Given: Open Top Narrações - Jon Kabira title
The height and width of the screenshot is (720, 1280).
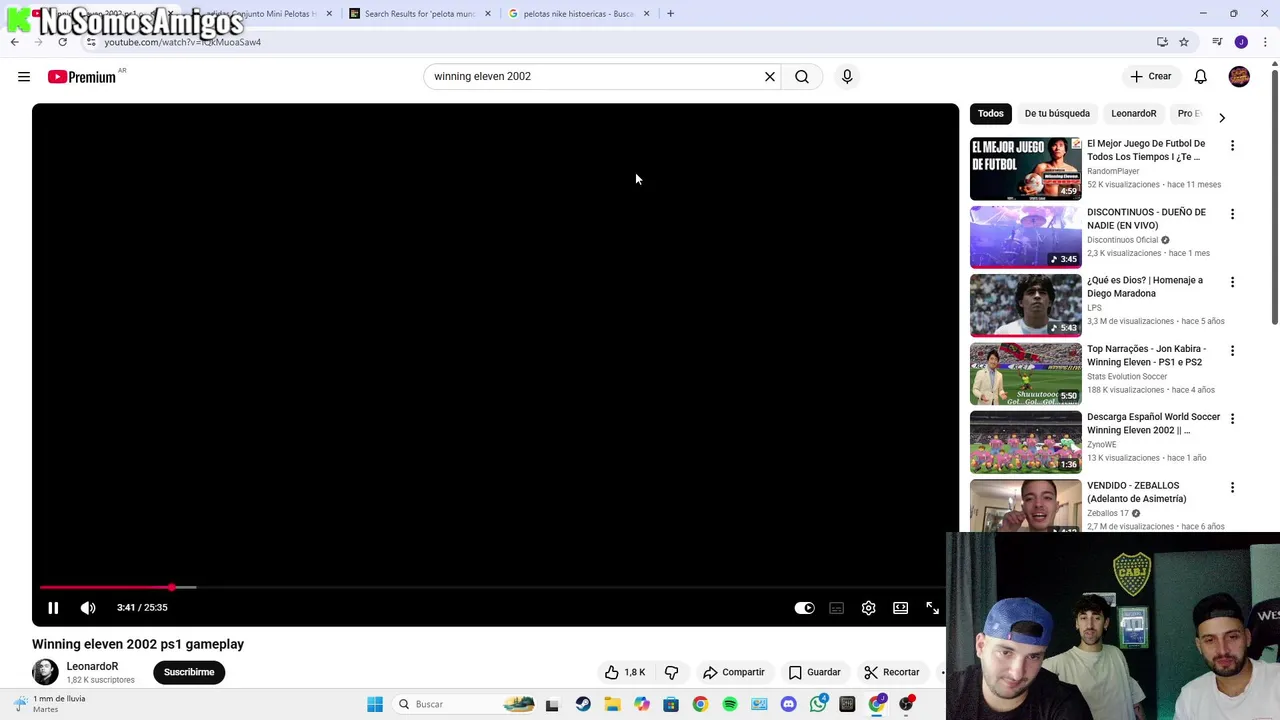Looking at the screenshot, I should click(1147, 355).
